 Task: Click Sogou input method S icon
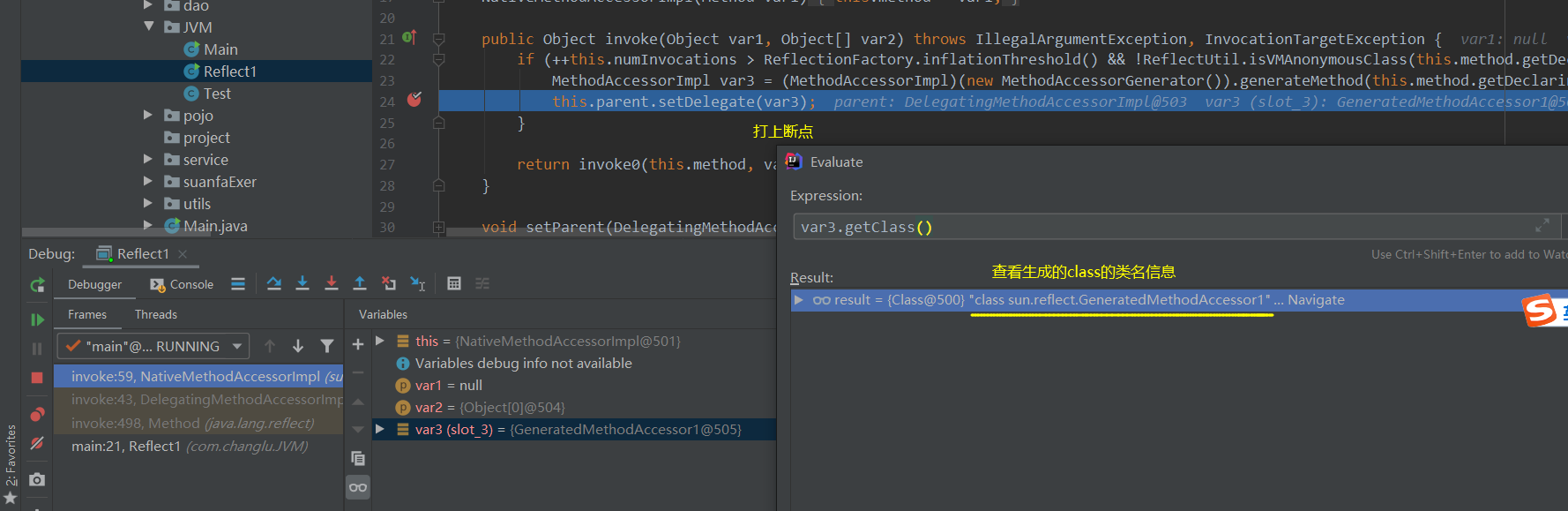click(1540, 310)
